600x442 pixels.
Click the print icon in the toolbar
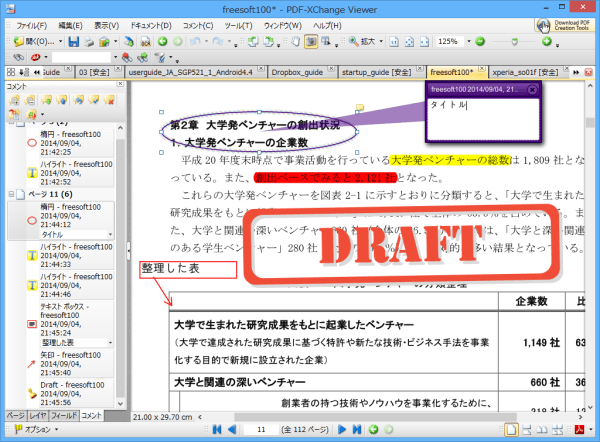90,42
